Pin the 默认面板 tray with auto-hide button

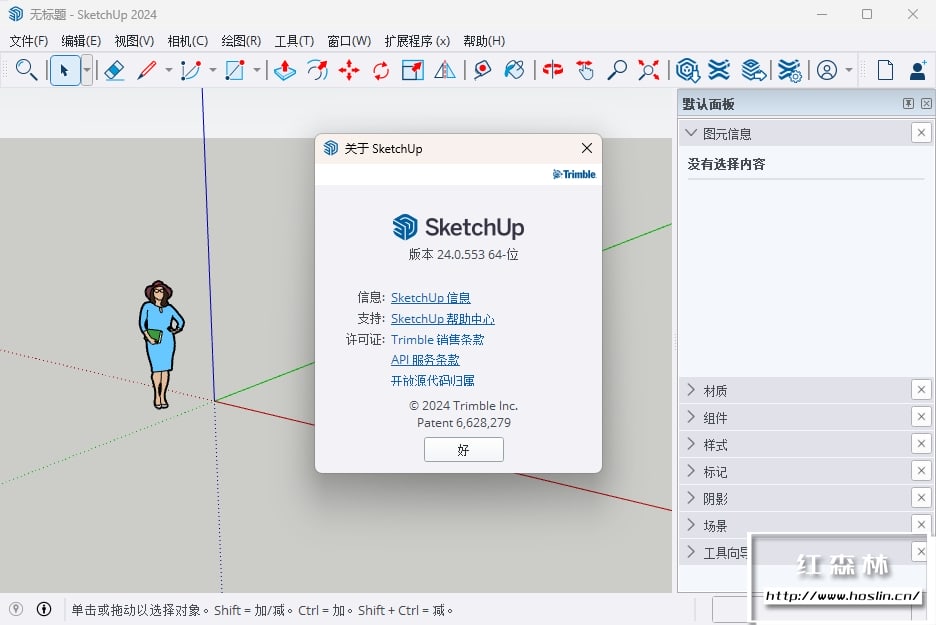[x=908, y=103]
